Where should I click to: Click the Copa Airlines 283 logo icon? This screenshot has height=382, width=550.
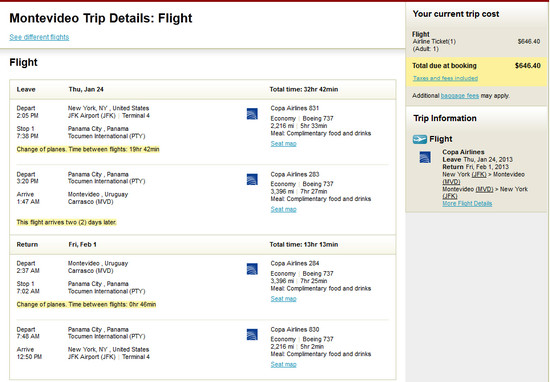tap(252, 179)
